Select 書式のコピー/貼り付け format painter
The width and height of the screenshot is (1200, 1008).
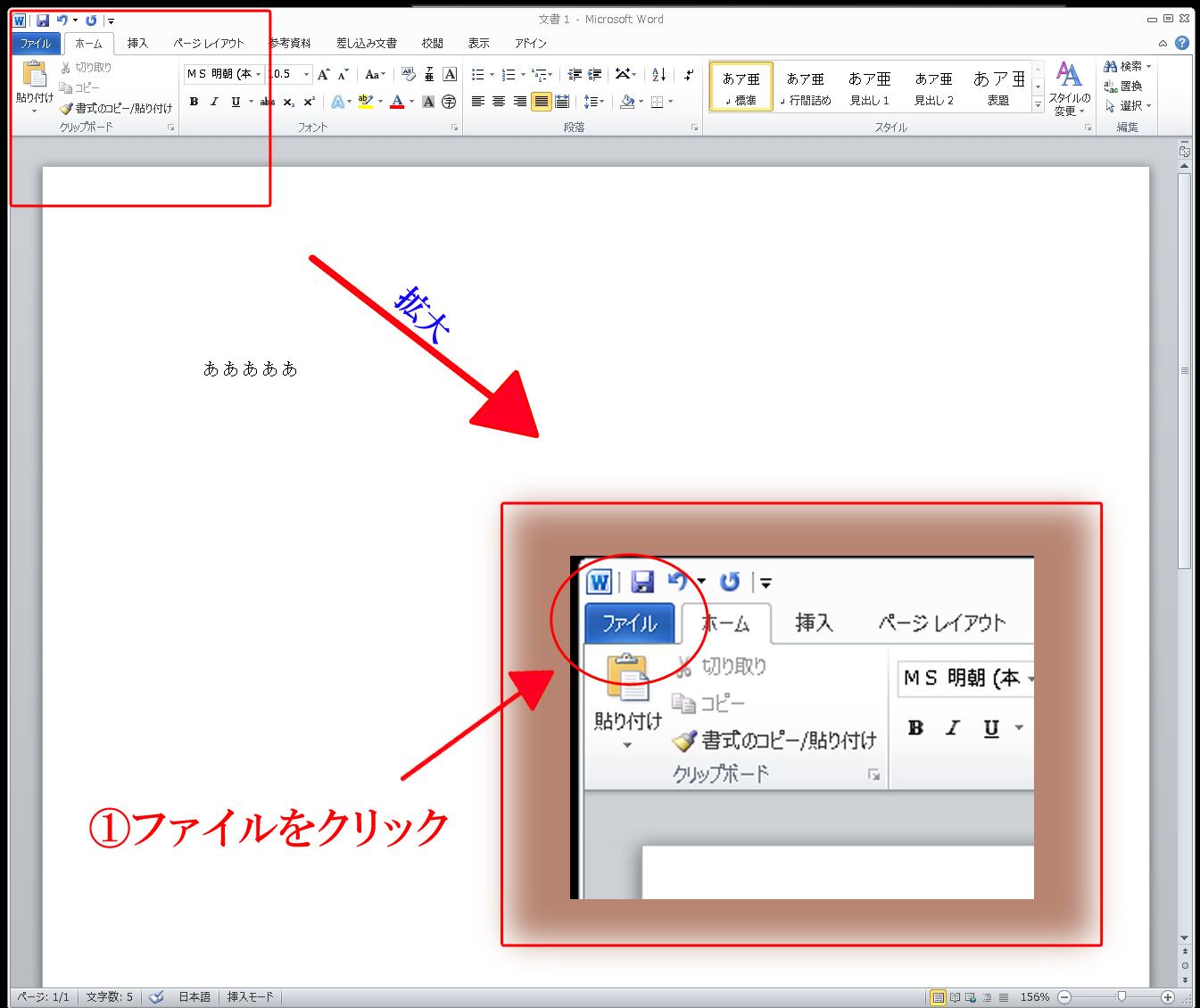tap(116, 108)
